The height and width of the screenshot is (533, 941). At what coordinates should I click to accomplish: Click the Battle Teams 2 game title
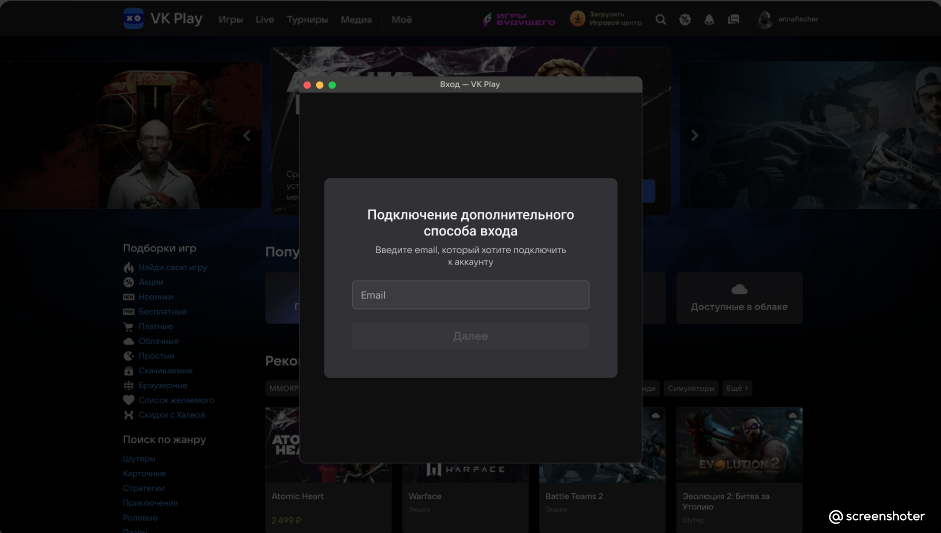[x=574, y=496]
